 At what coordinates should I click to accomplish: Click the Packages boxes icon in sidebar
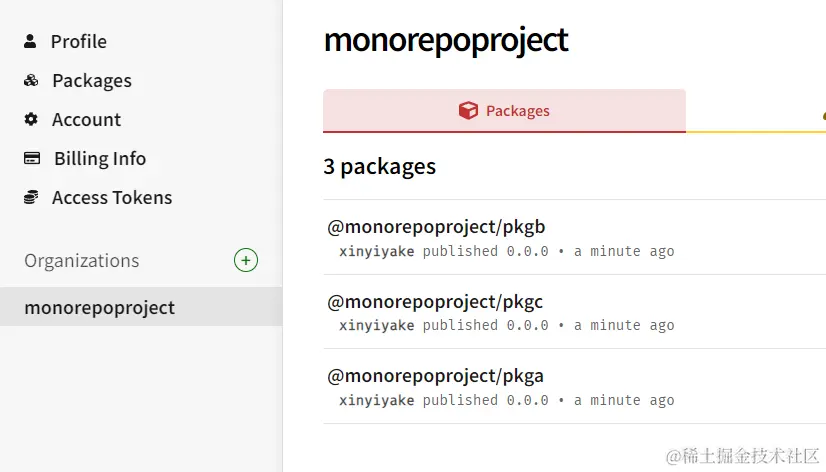(31, 80)
